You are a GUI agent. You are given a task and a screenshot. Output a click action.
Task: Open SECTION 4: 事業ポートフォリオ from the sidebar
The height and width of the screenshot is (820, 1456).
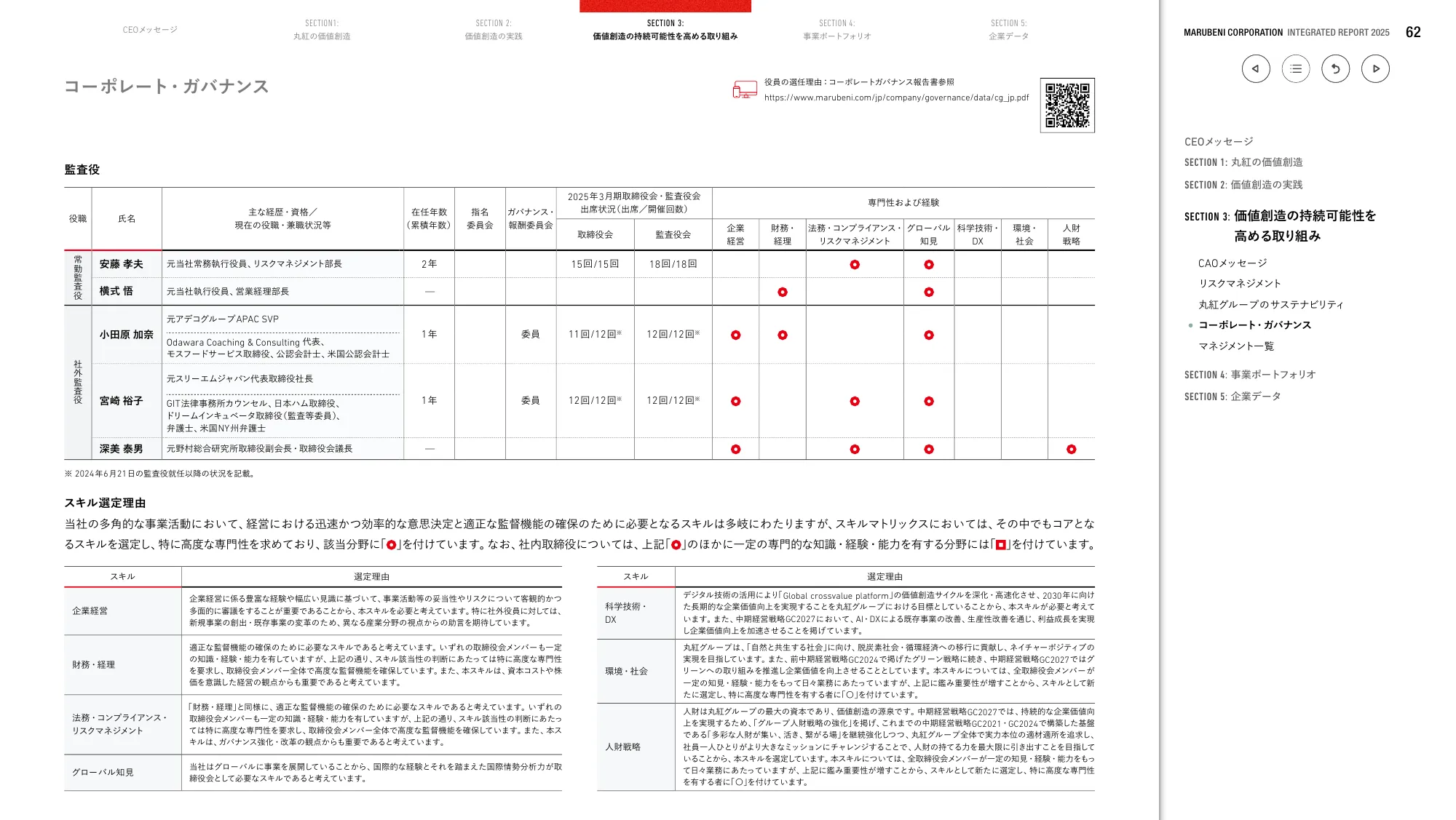1249,375
